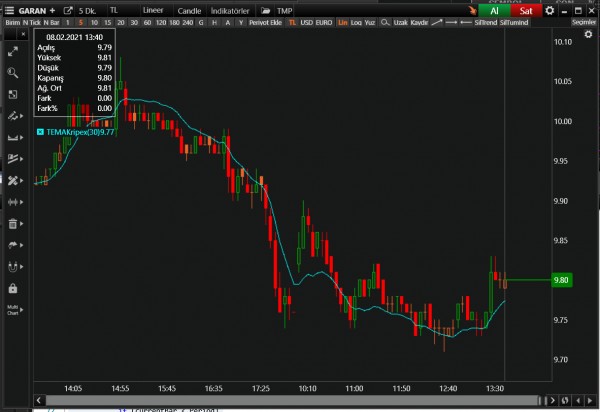The height and width of the screenshot is (412, 600).
Task: Toggle the lock drawings icon
Action: coord(14,288)
